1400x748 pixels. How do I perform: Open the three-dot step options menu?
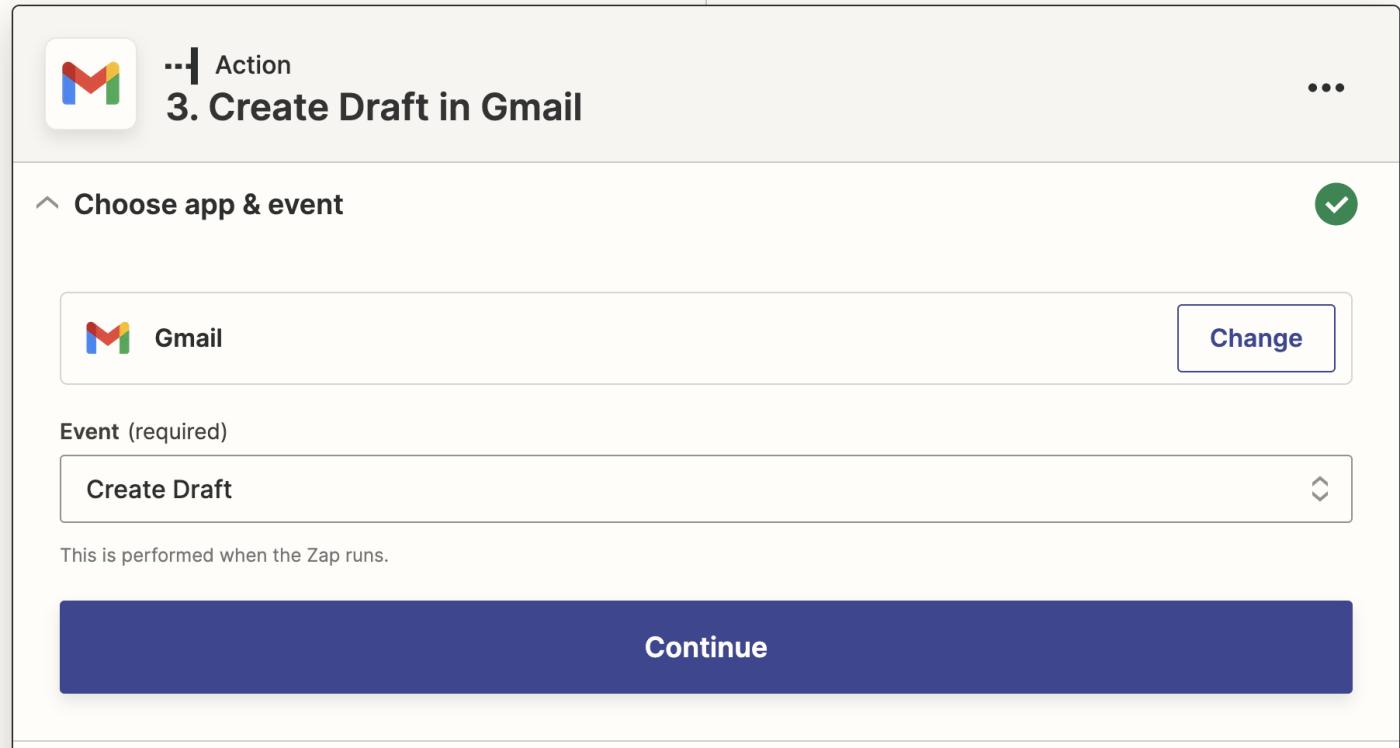pos(1326,88)
